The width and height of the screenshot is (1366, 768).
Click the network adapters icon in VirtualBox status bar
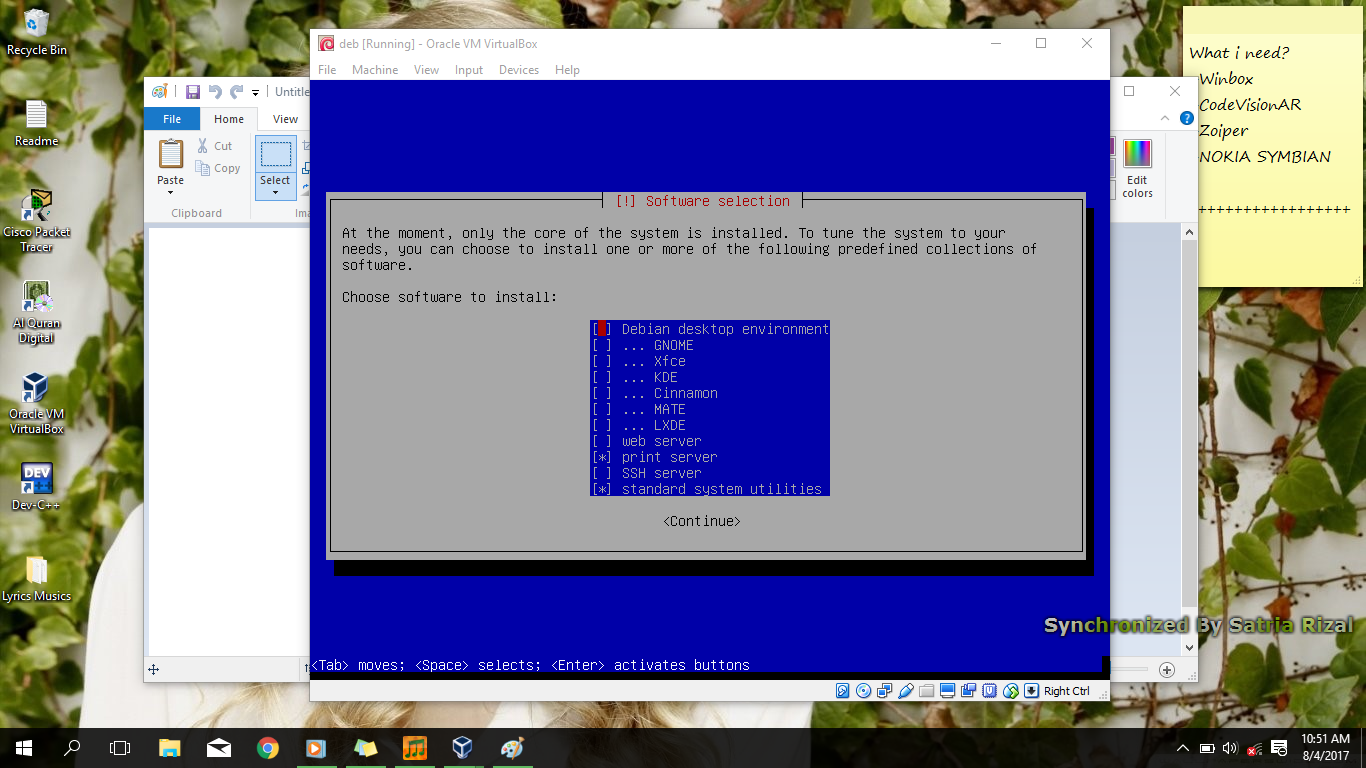point(884,691)
